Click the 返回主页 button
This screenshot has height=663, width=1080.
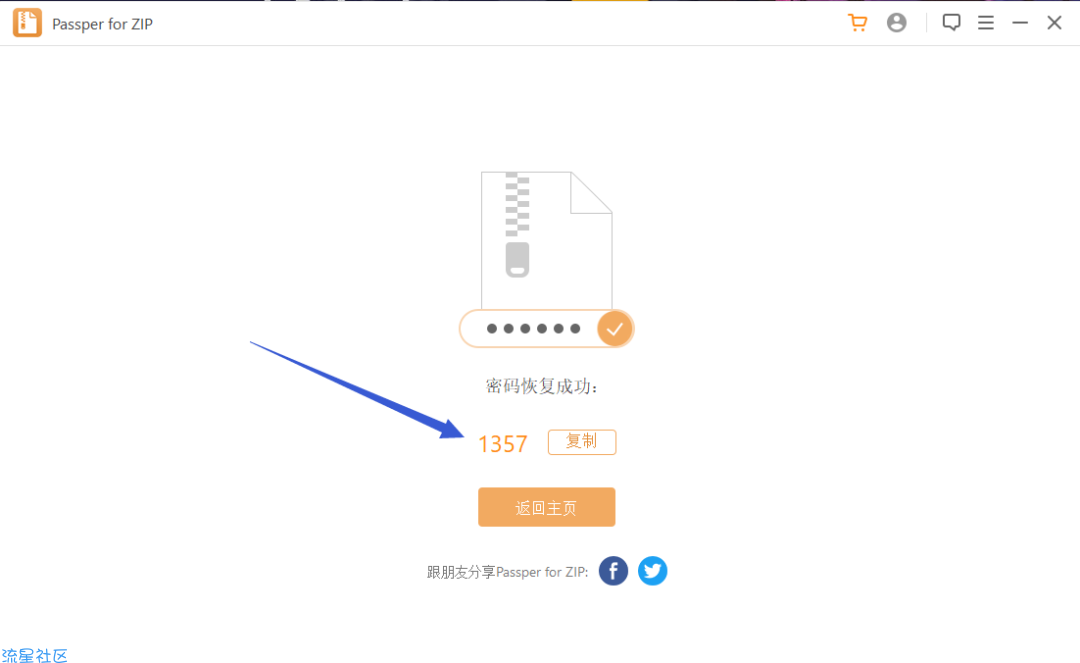pos(546,507)
